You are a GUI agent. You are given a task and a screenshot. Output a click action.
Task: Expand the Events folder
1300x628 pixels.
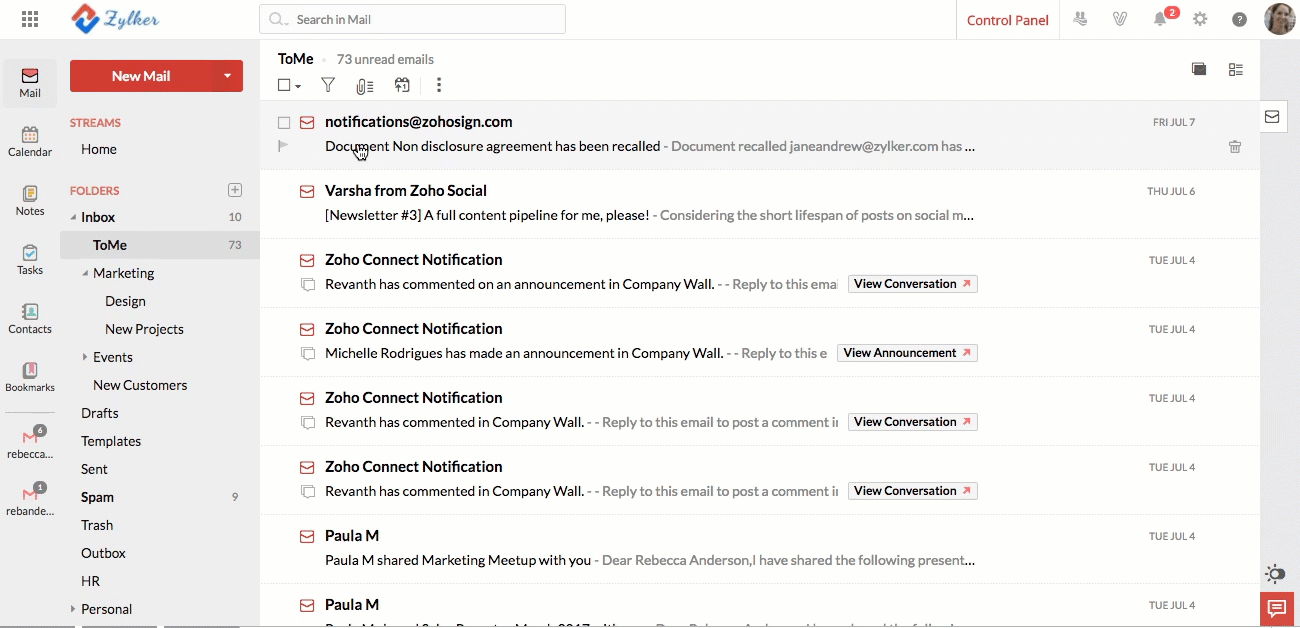coord(83,356)
